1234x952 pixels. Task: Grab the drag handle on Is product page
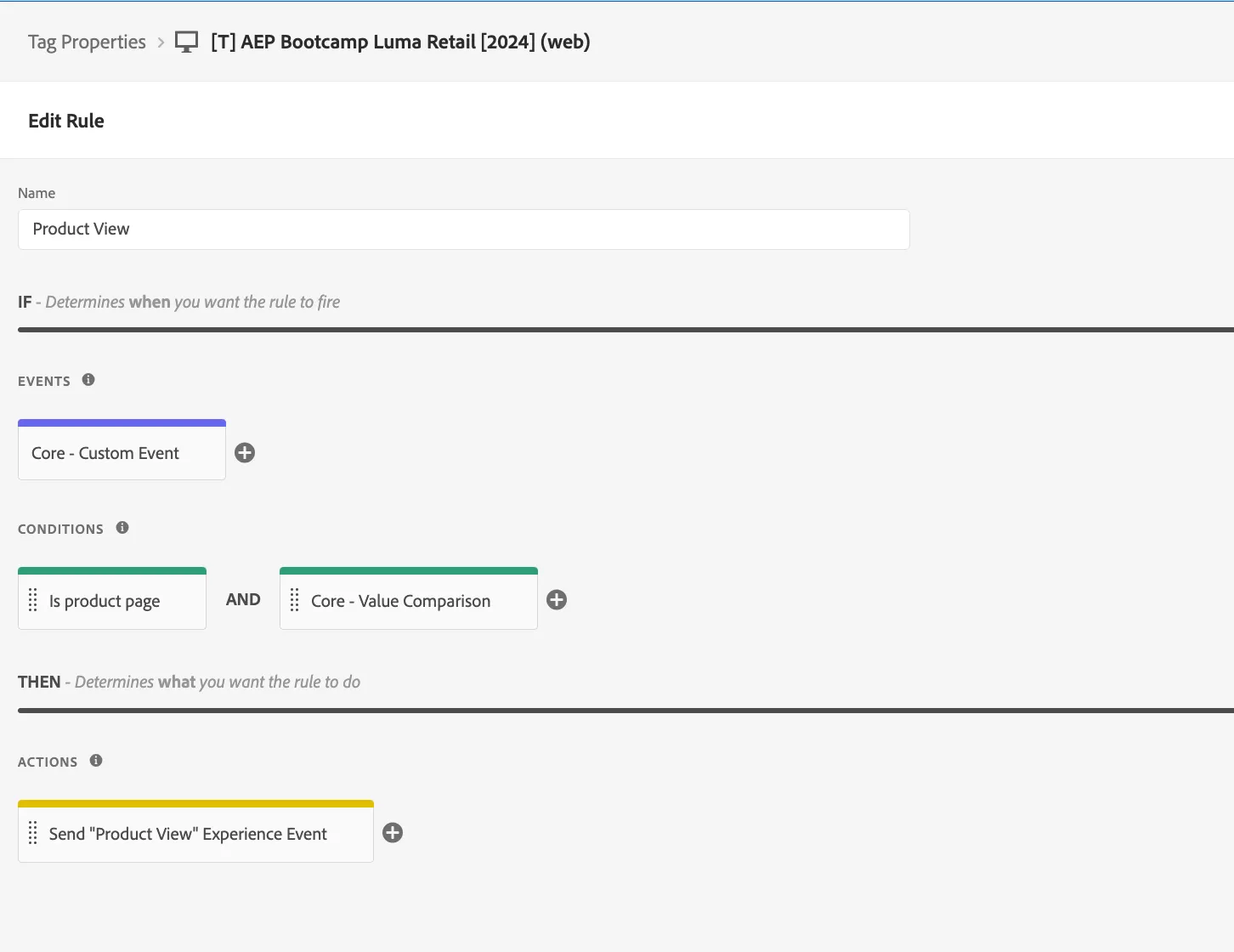(33, 600)
